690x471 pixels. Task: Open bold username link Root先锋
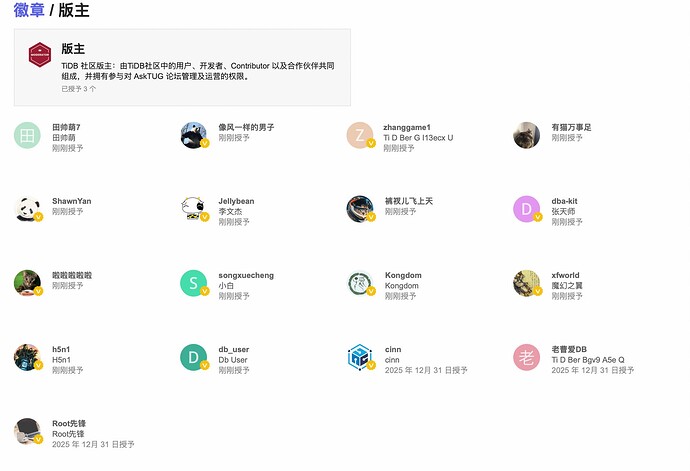[x=69, y=423]
